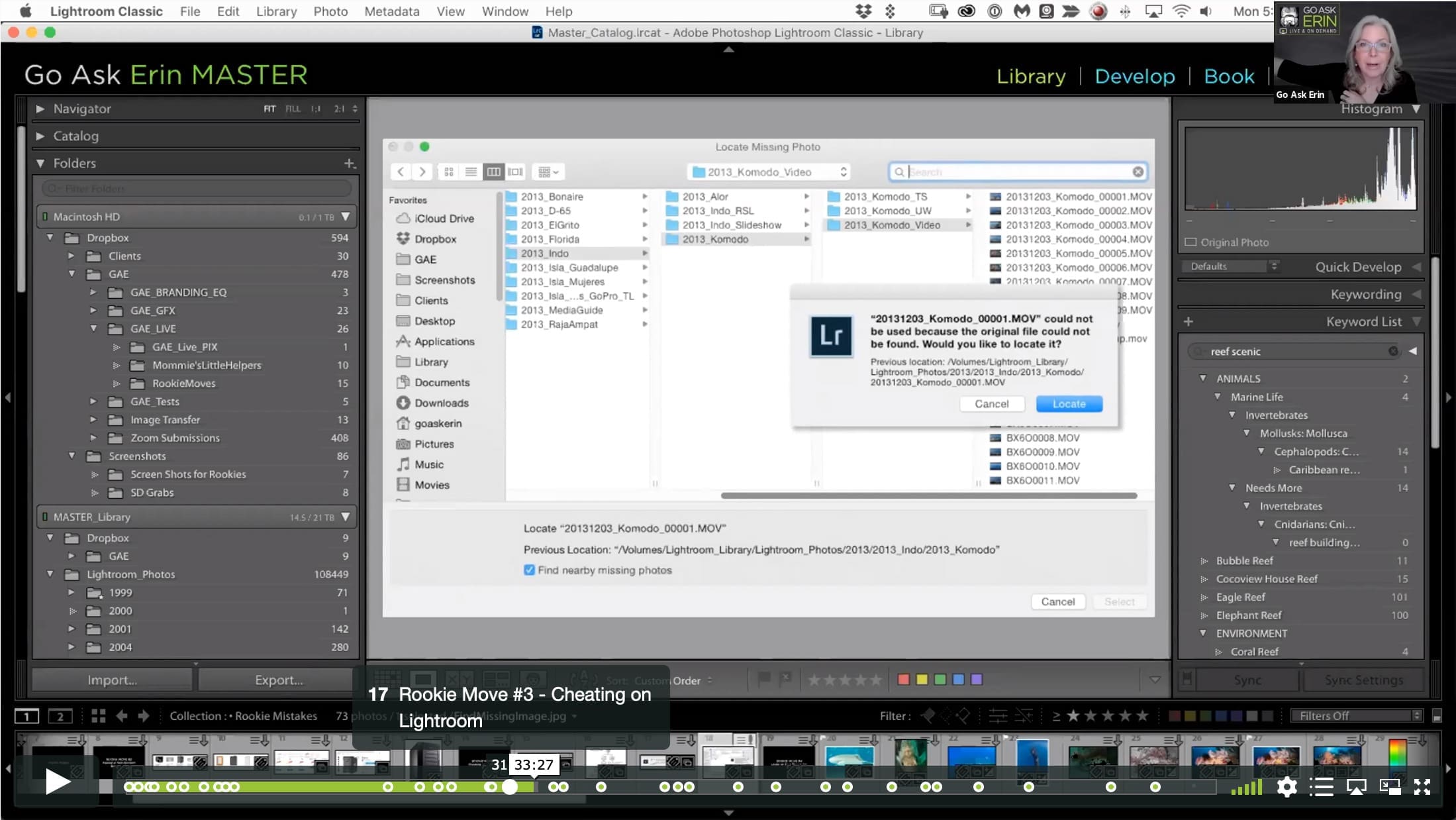Open the Photo menu
1456x820 pixels.
coord(330,11)
